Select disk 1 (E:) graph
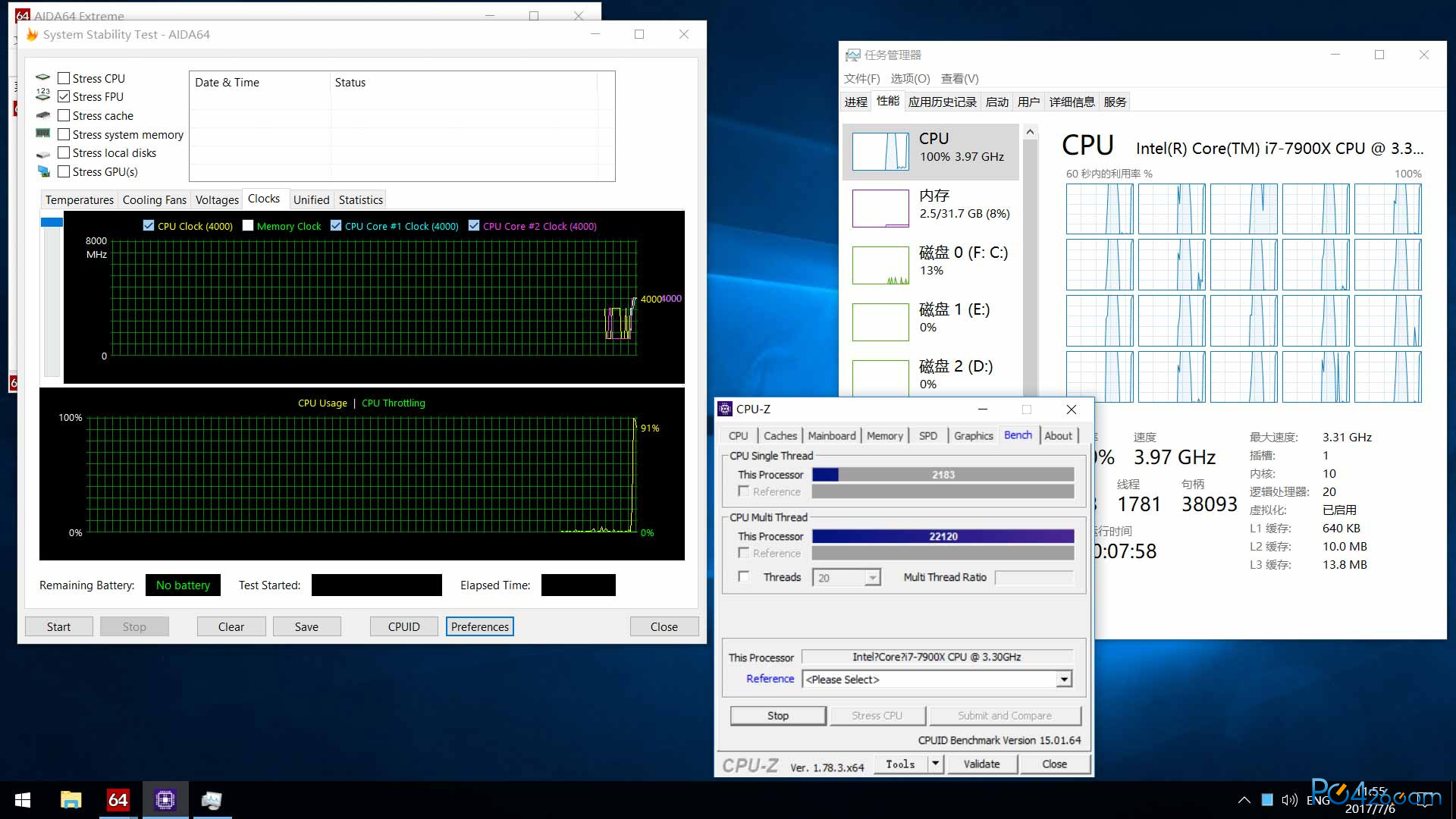The width and height of the screenshot is (1456, 819). [880, 322]
